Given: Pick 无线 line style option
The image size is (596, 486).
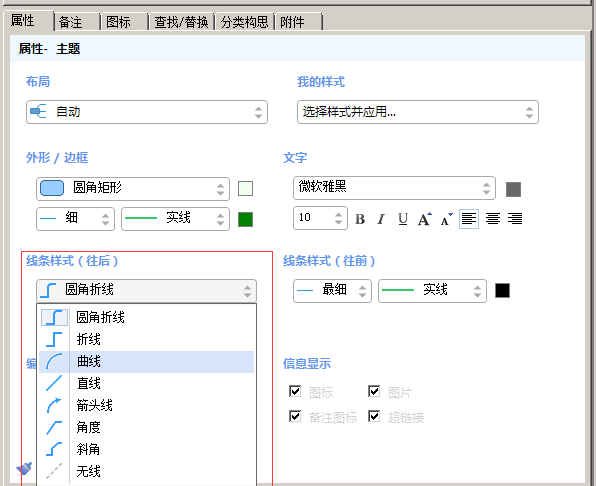Looking at the screenshot, I should point(146,472).
